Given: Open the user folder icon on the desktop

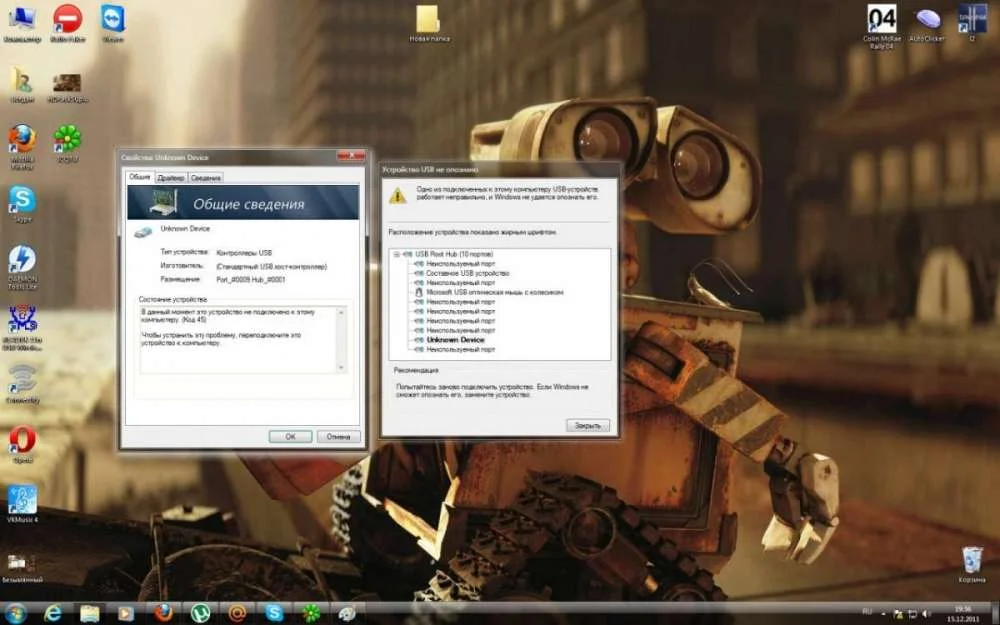Looking at the screenshot, I should coord(22,83).
